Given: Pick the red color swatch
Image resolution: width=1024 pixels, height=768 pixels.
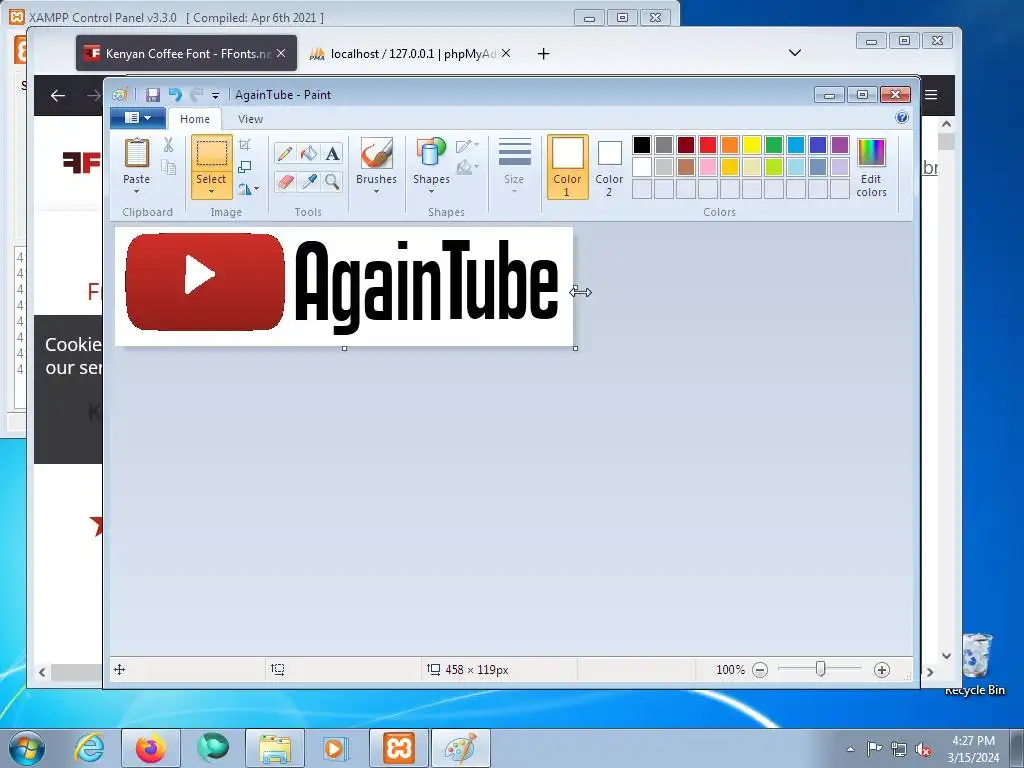Looking at the screenshot, I should 708,145.
